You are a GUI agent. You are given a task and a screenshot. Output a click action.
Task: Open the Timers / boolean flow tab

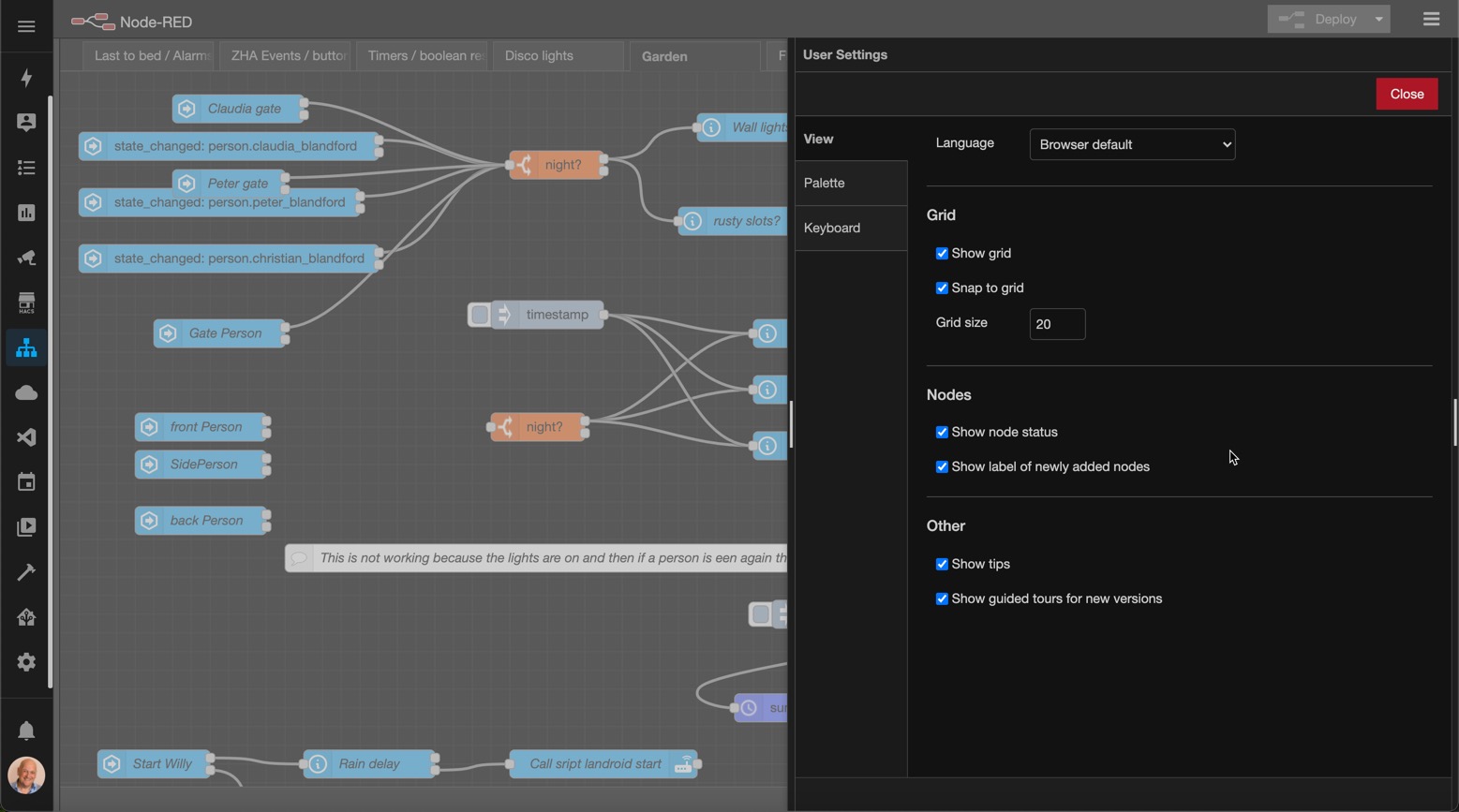(x=422, y=55)
